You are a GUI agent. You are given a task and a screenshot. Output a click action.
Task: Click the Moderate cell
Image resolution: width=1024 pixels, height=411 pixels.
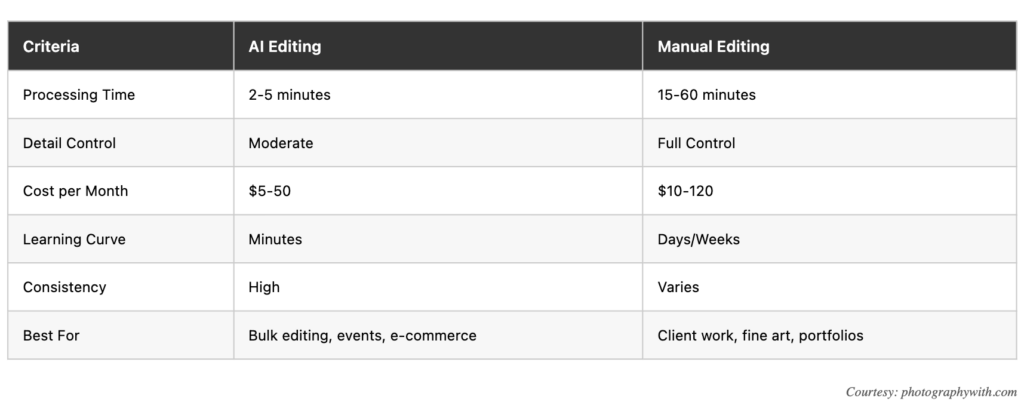[x=281, y=143]
